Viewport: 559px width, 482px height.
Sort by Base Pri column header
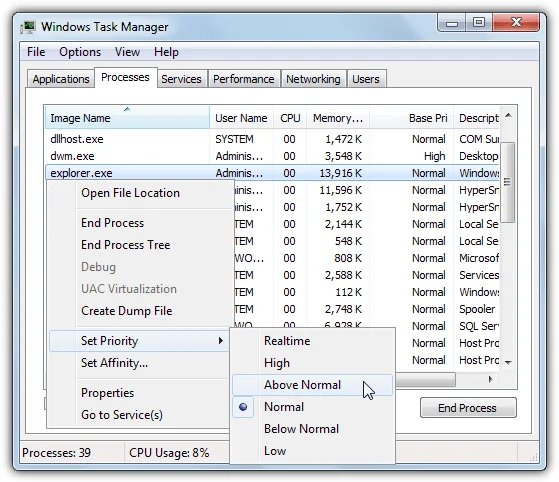coord(411,118)
